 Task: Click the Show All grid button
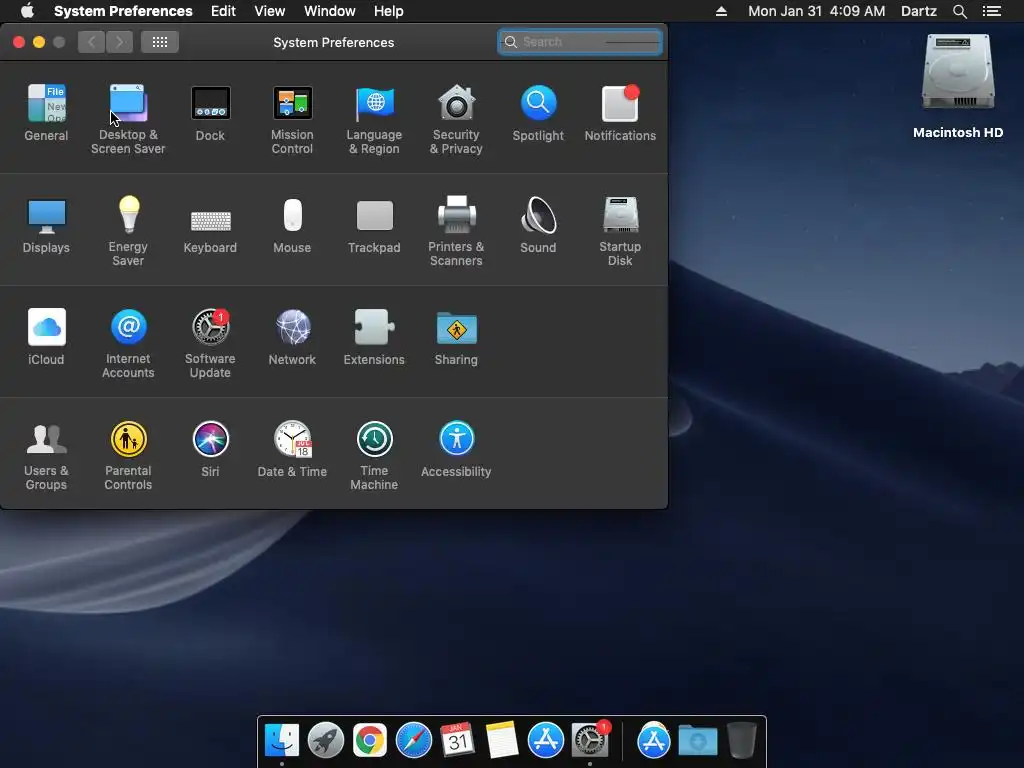(x=160, y=42)
